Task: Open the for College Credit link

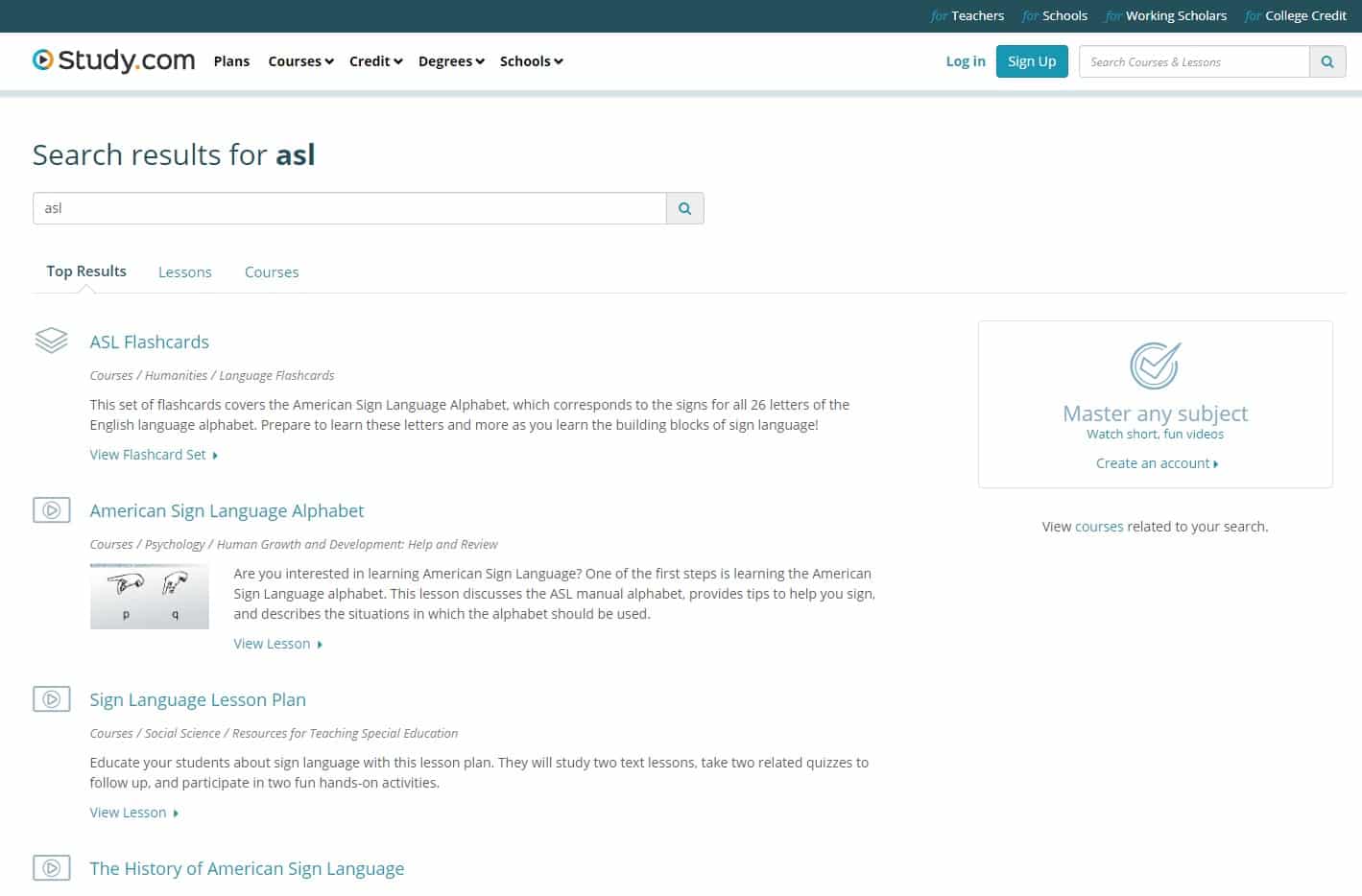Action: [x=1295, y=15]
